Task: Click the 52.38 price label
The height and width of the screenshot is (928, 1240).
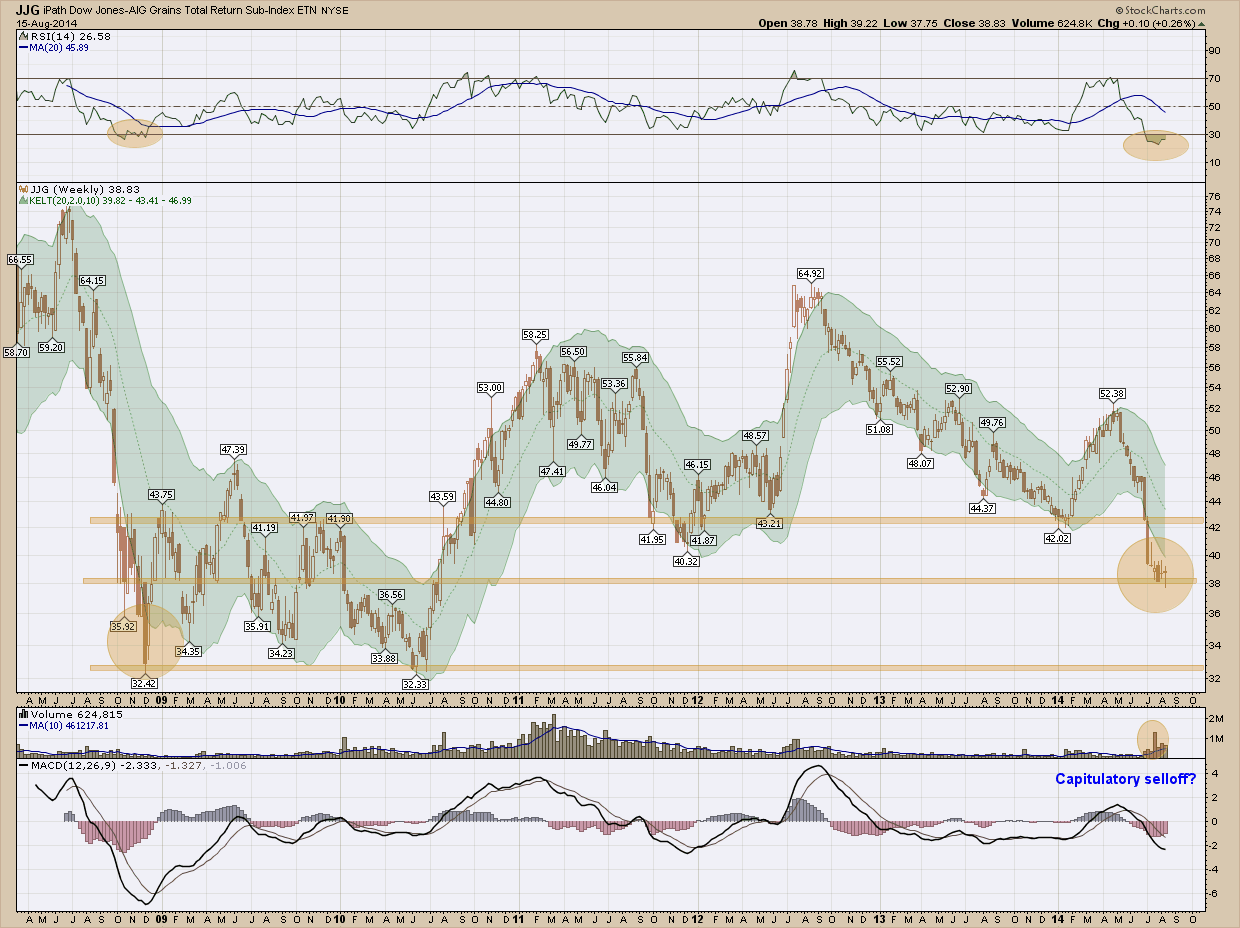Action: (x=1112, y=393)
